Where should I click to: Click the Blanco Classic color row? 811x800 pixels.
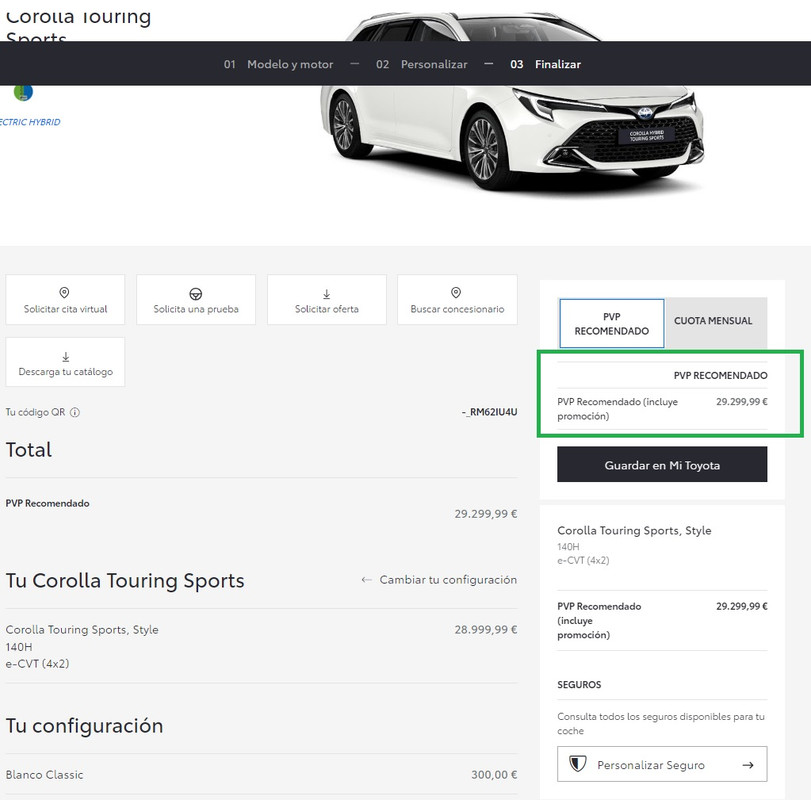261,774
